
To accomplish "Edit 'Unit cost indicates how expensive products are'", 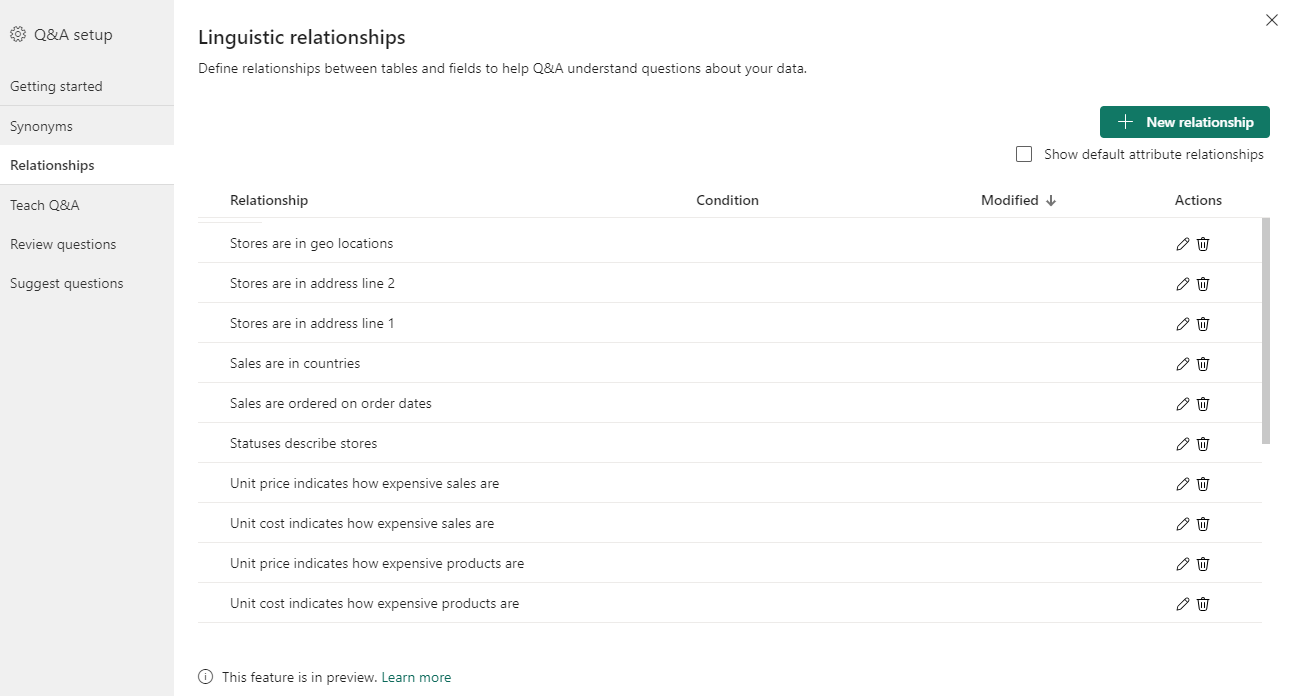I will (x=1183, y=604).
